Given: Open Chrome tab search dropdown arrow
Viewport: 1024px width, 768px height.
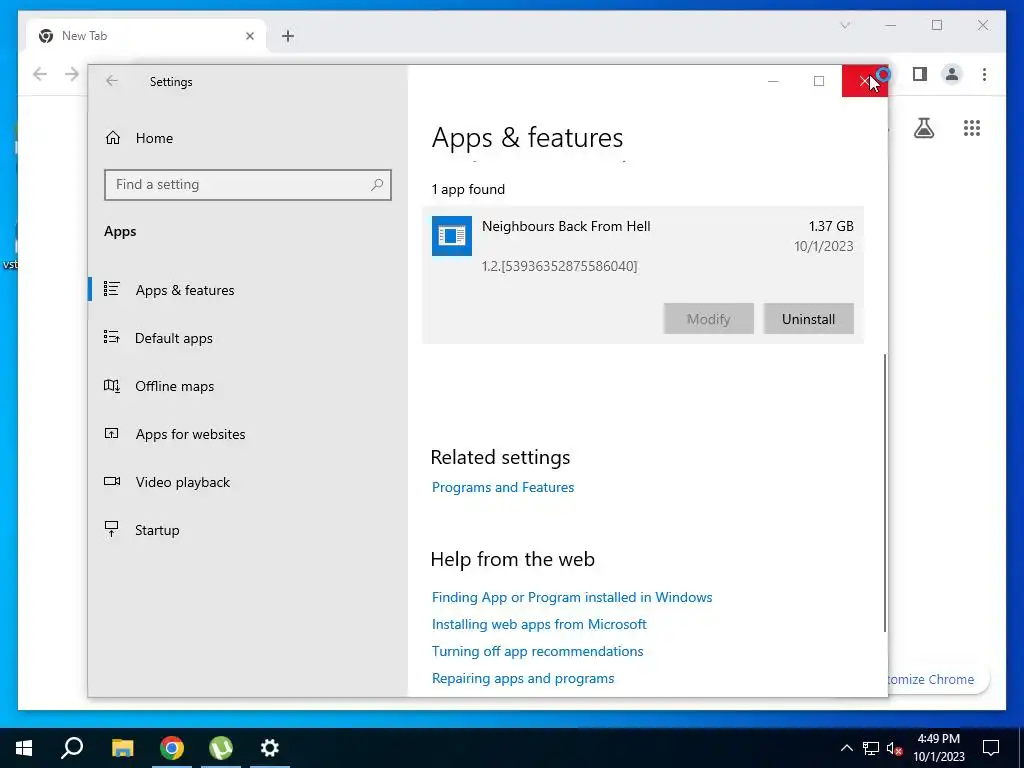Looking at the screenshot, I should tap(845, 25).
